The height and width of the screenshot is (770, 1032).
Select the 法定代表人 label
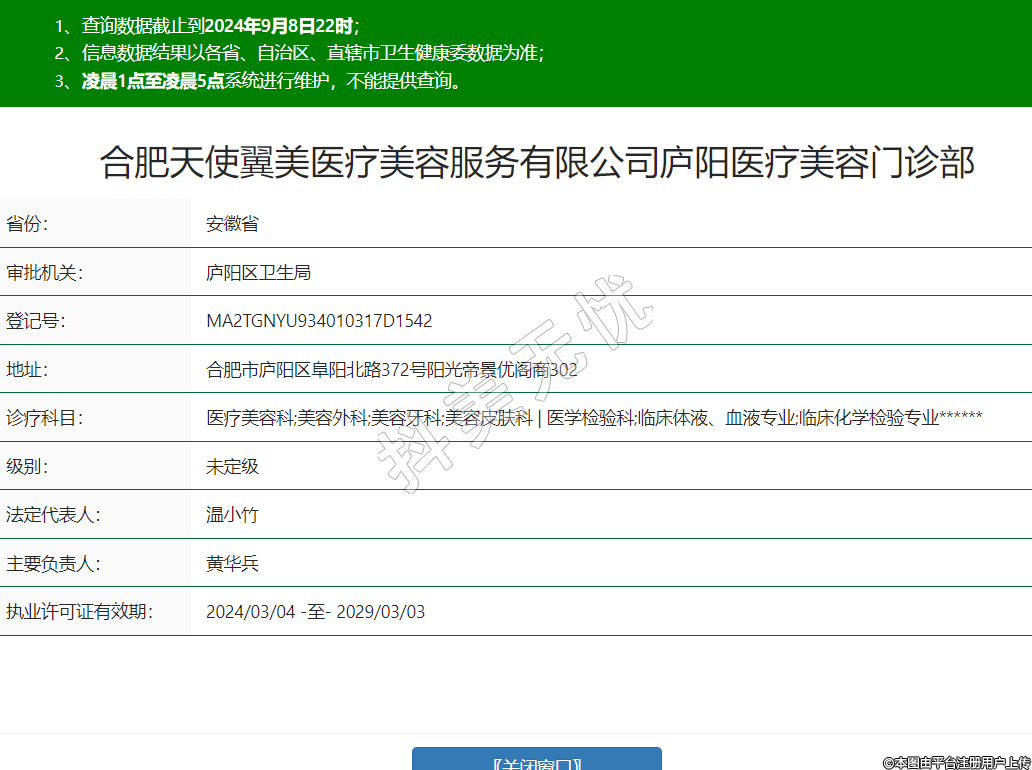click(x=53, y=515)
